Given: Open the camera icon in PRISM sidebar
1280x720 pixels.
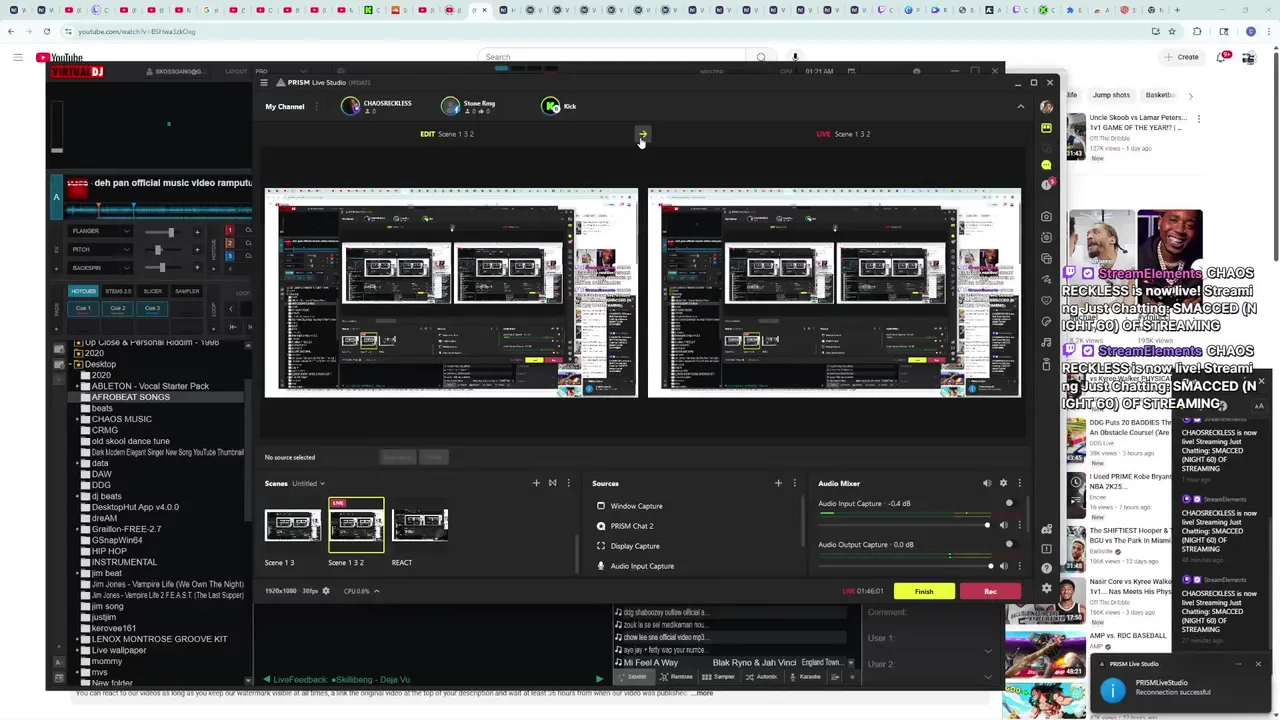Looking at the screenshot, I should tap(1046, 216).
